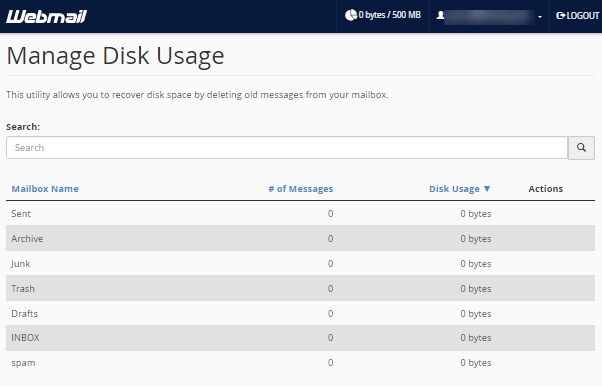Click message count in Sent row
This screenshot has width=602, height=386.
tap(330, 214)
